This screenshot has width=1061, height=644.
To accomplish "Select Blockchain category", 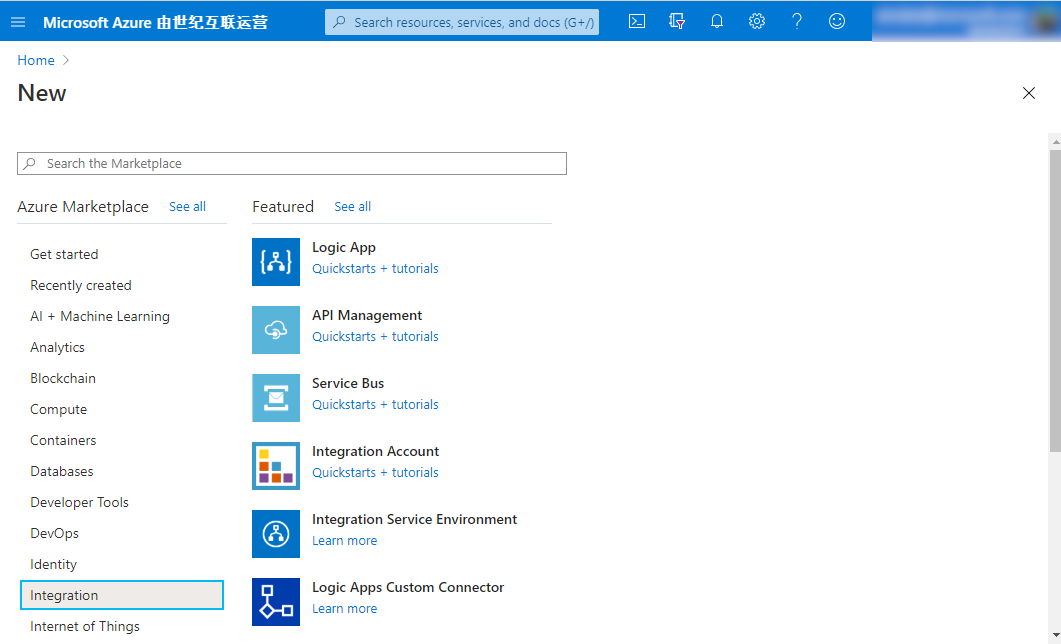I will click(63, 379).
